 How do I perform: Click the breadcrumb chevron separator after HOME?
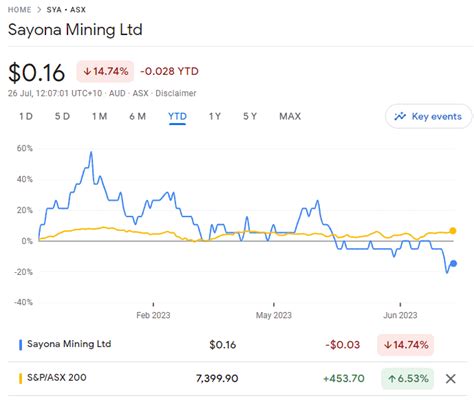39,10
